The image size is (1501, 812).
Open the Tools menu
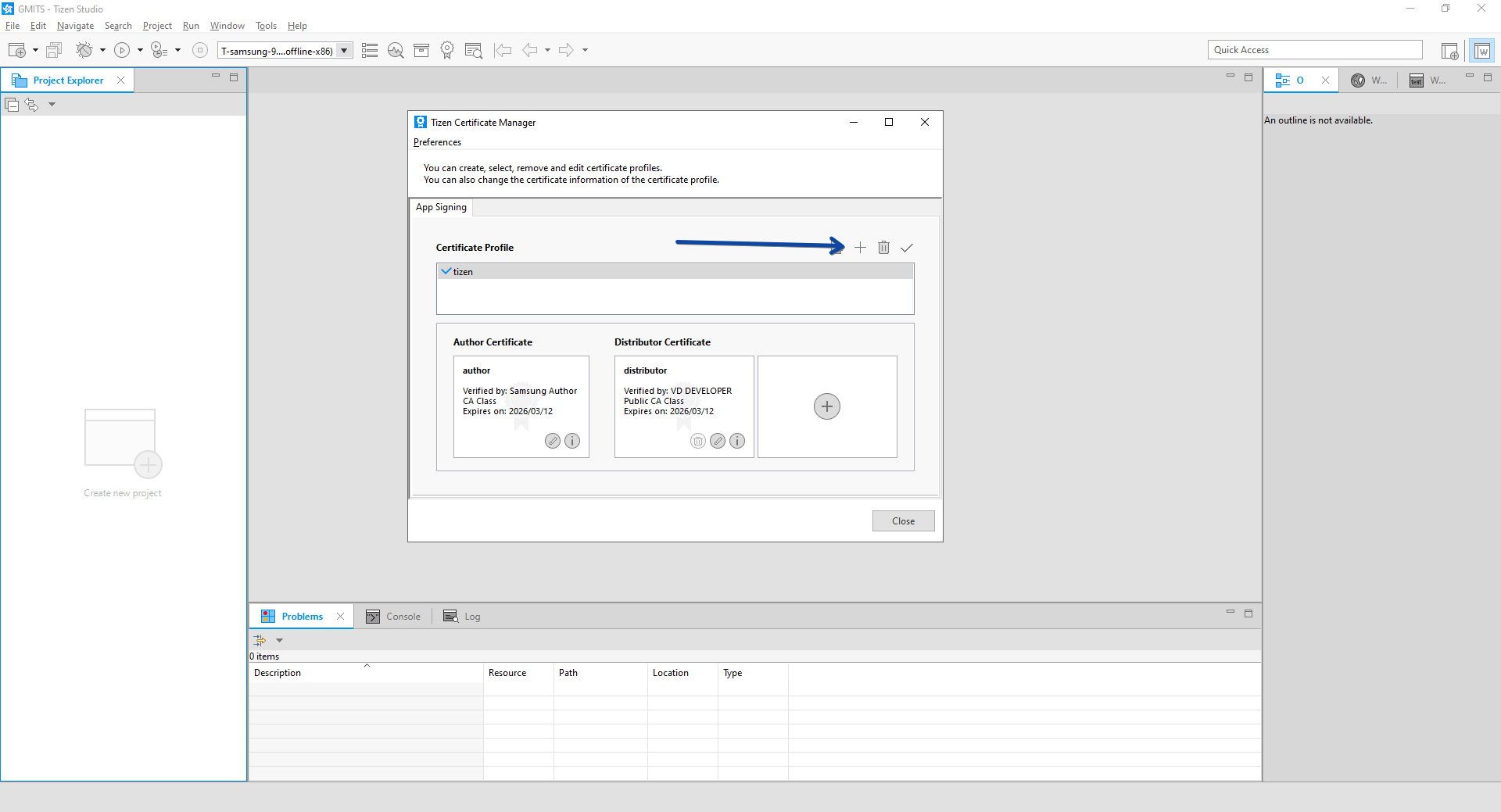click(266, 26)
